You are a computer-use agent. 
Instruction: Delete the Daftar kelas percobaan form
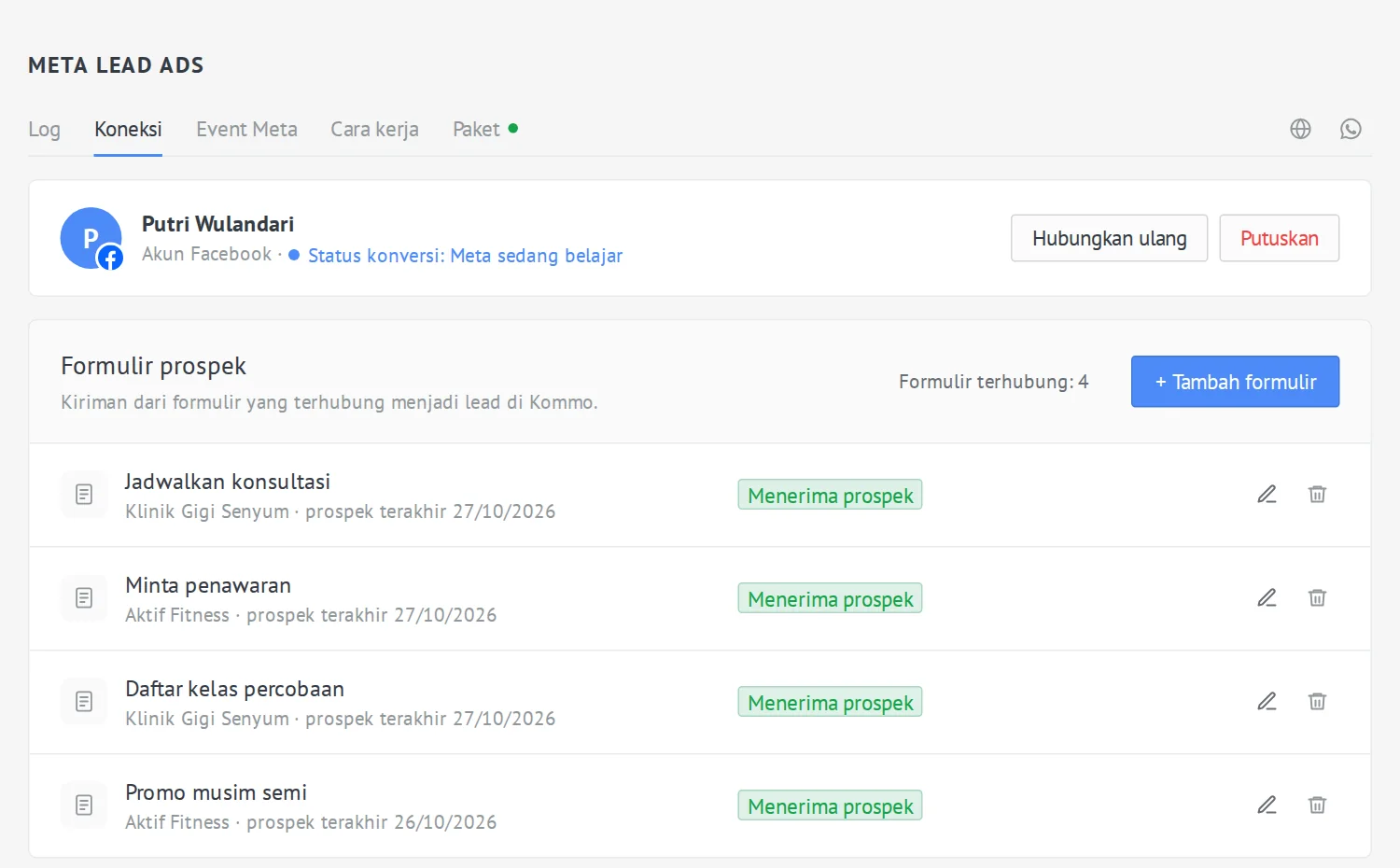click(1317, 701)
